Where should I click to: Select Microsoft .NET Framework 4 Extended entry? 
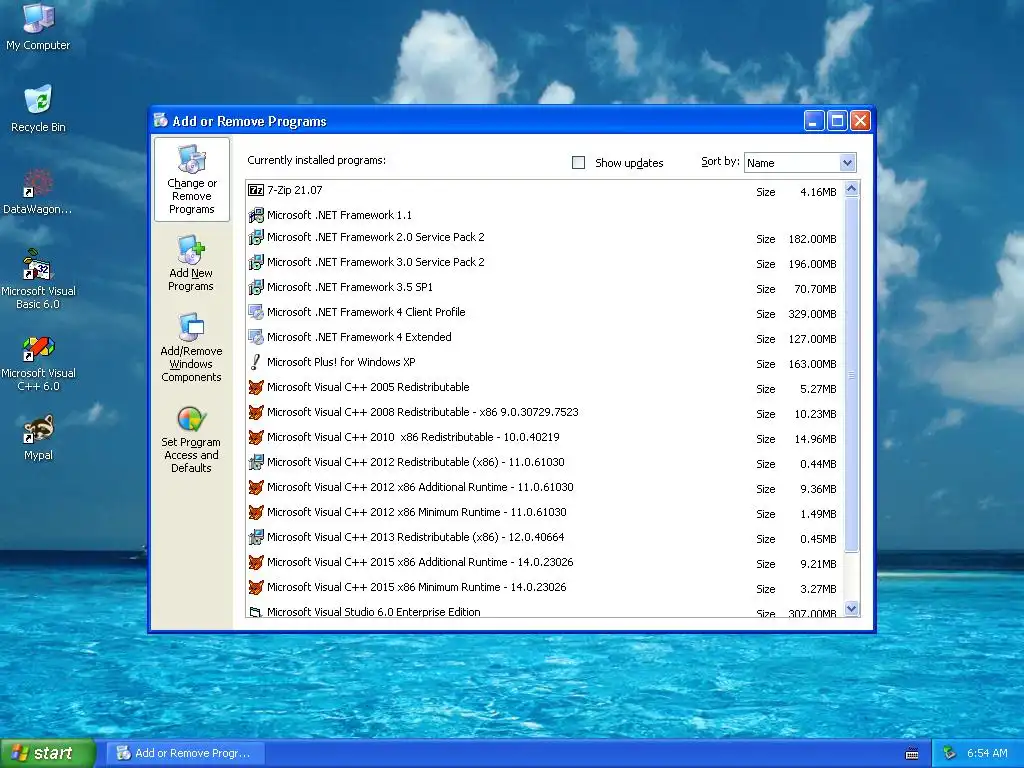tap(359, 337)
